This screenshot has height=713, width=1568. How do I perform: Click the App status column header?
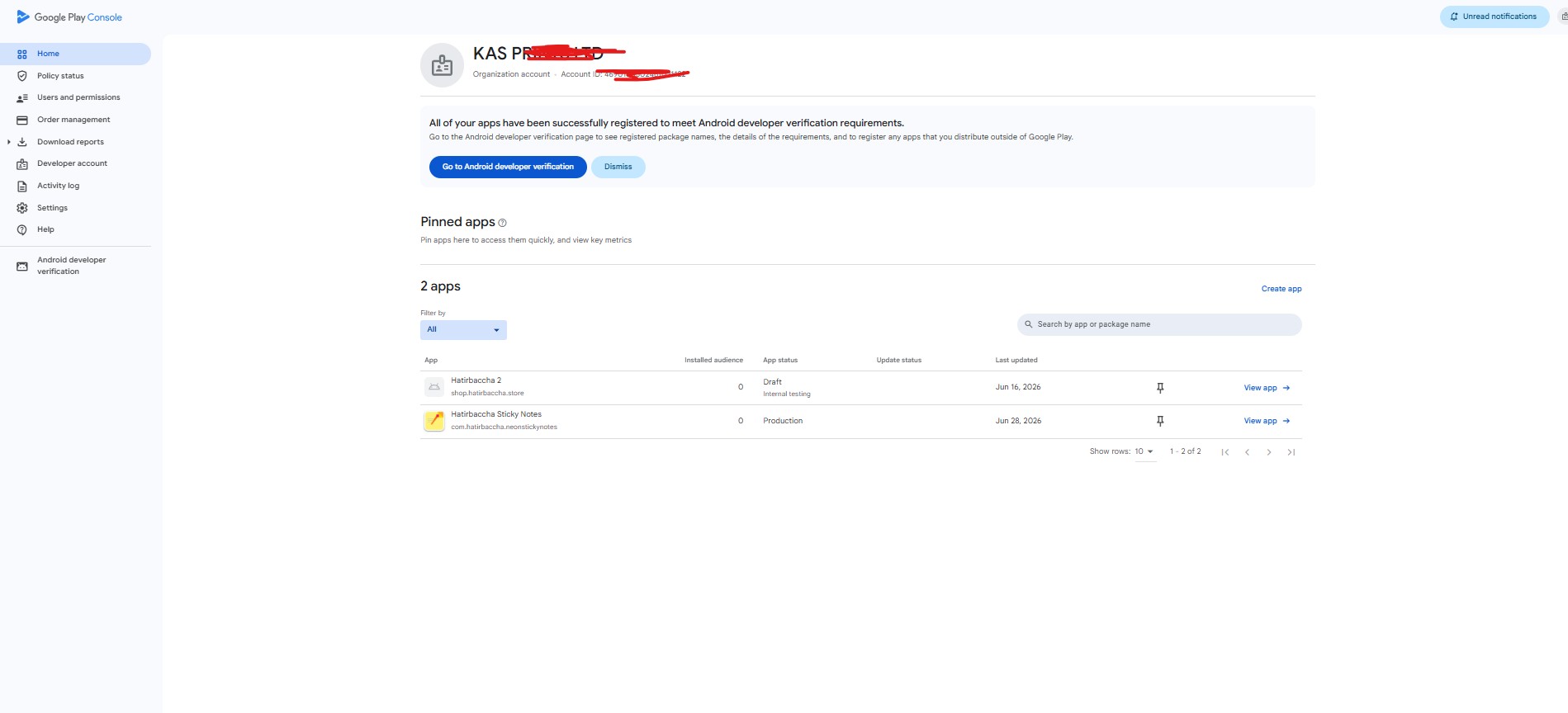click(780, 361)
